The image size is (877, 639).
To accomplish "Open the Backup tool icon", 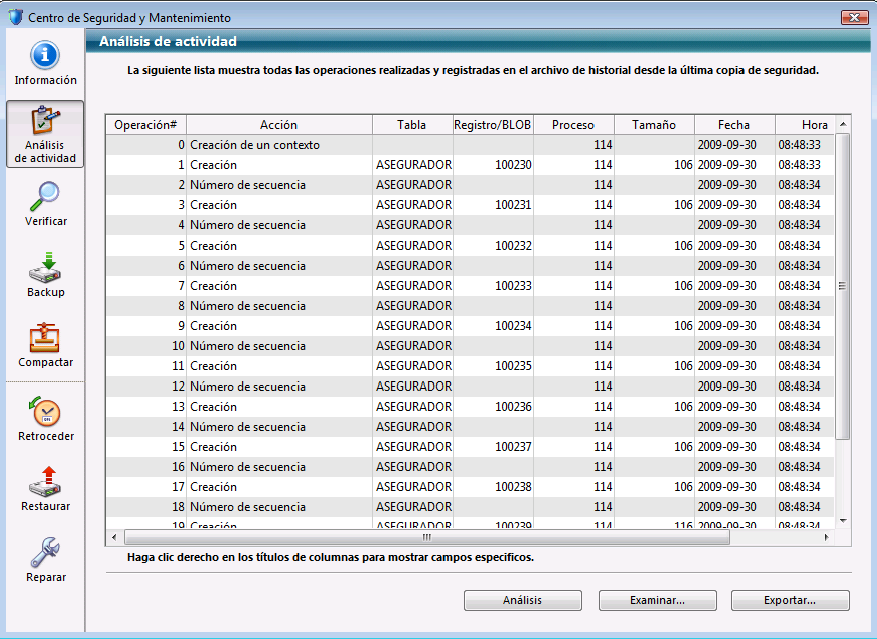I will coord(45,268).
